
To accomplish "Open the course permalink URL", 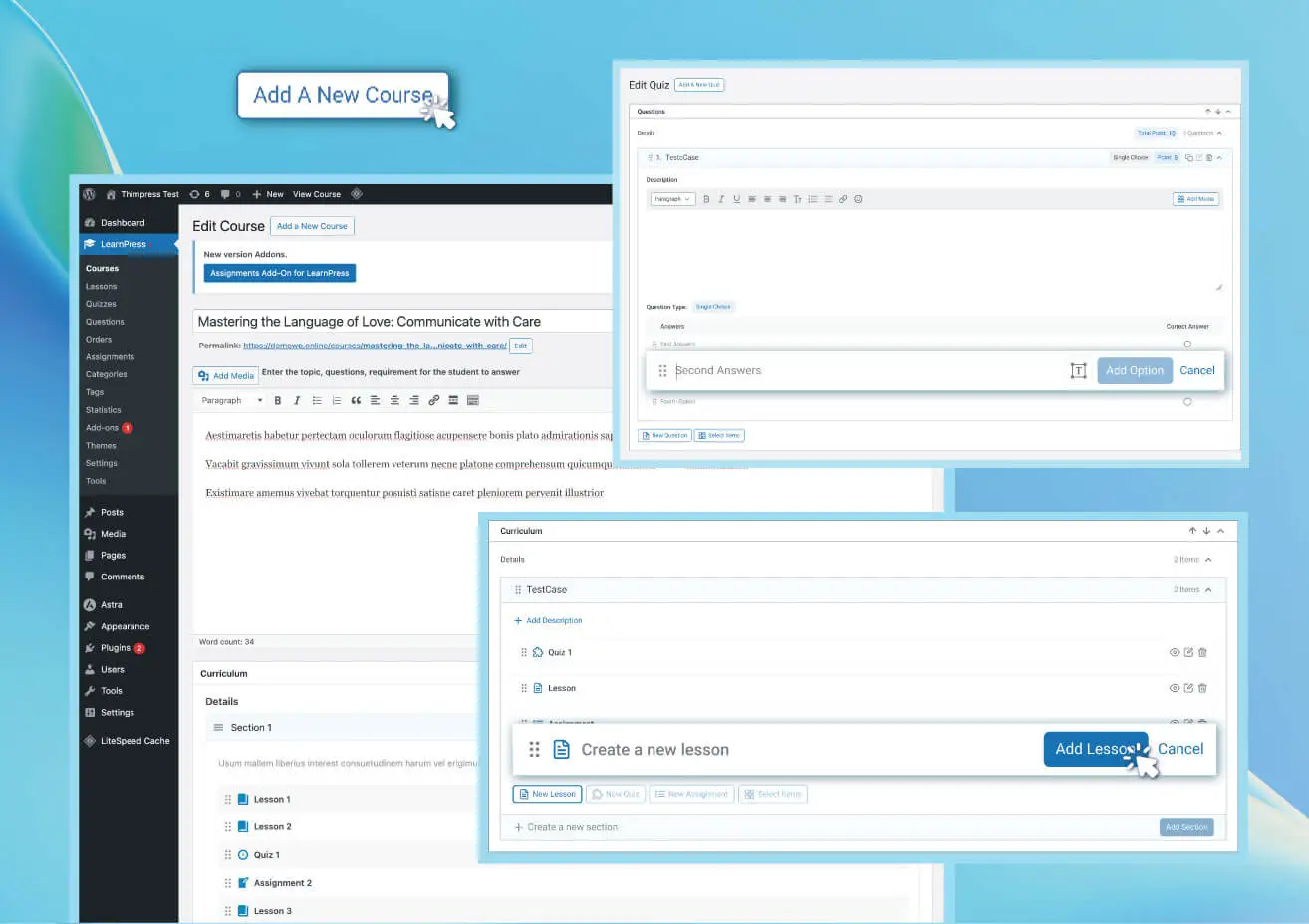I will (375, 346).
